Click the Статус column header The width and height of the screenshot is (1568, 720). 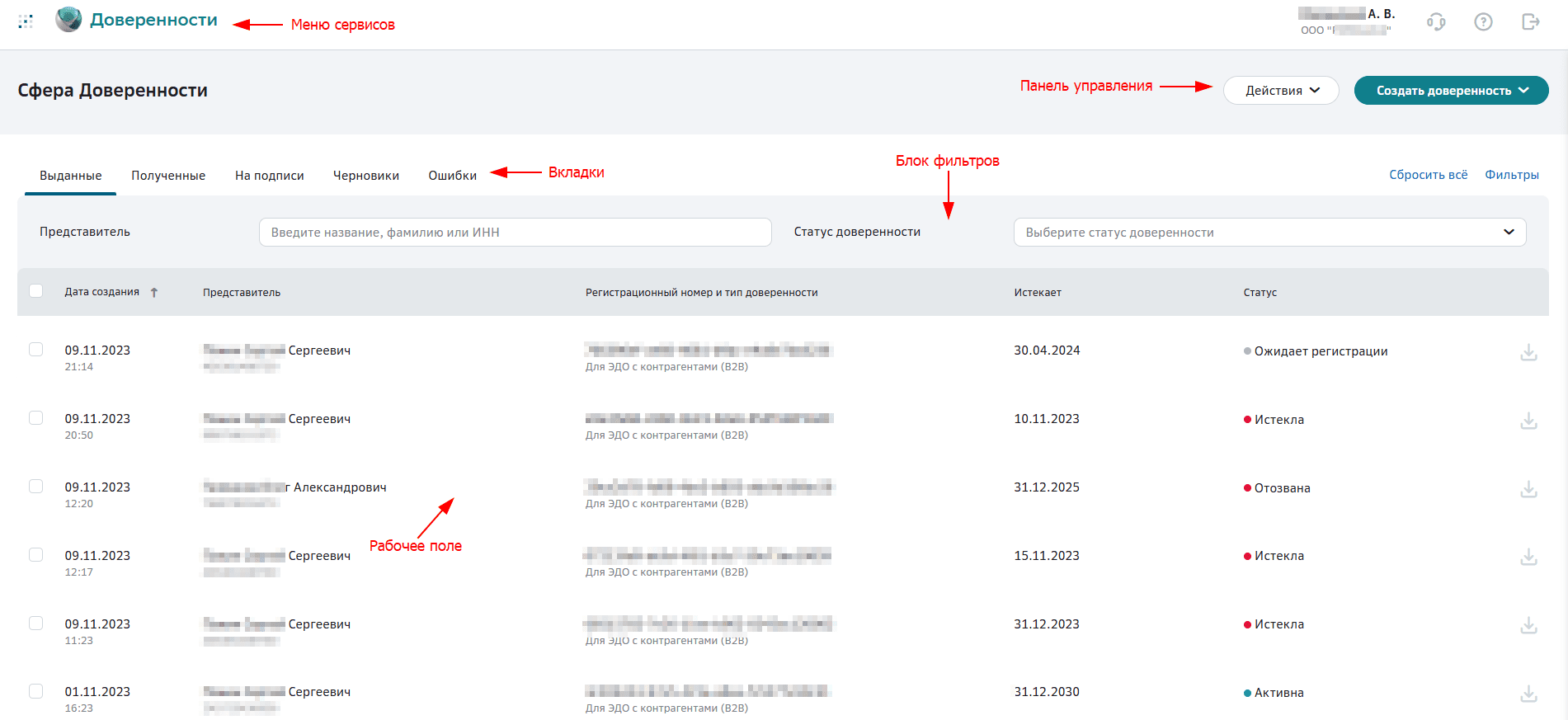[x=1260, y=293]
